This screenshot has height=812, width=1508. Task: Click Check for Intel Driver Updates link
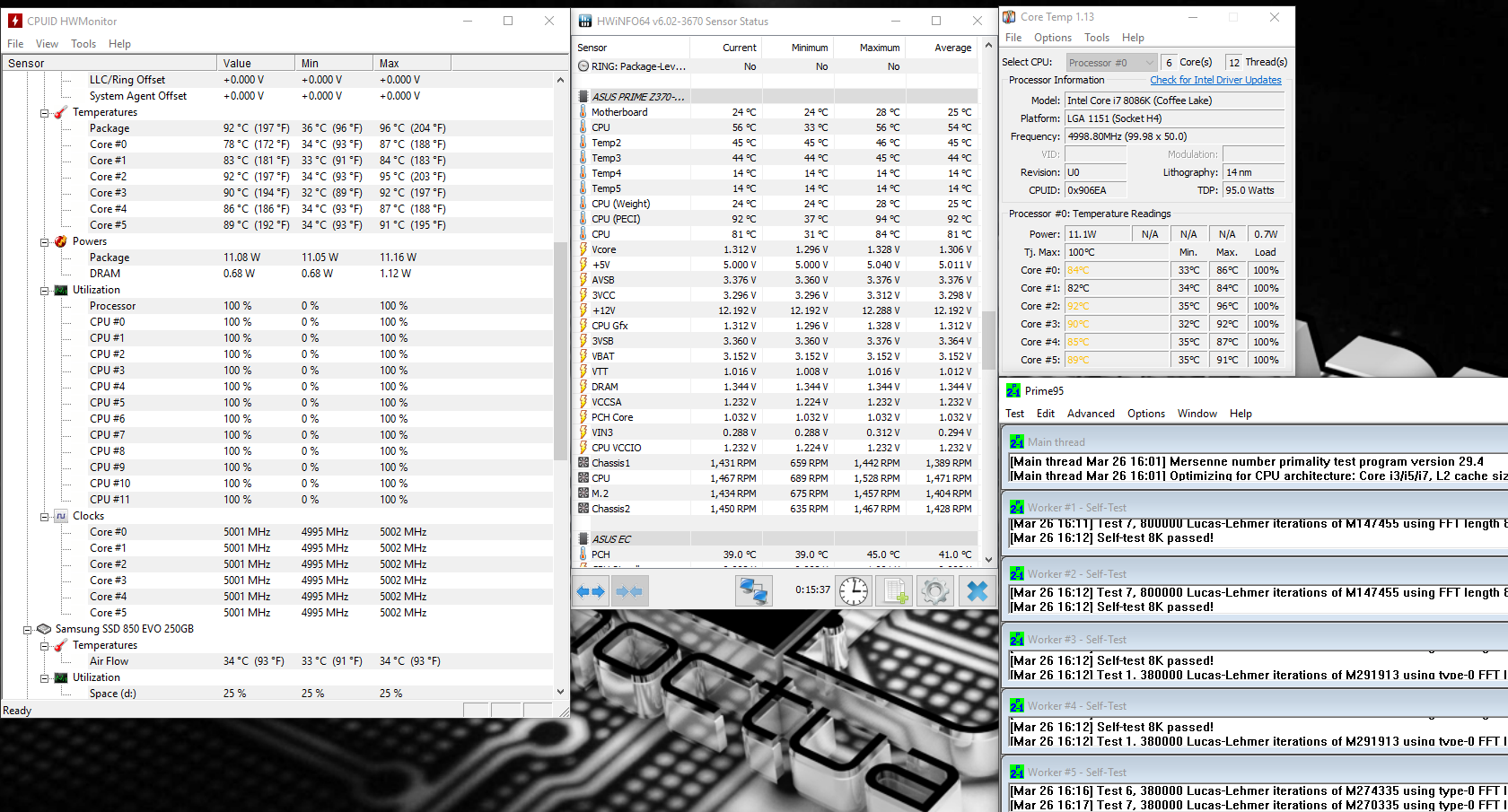point(1215,80)
